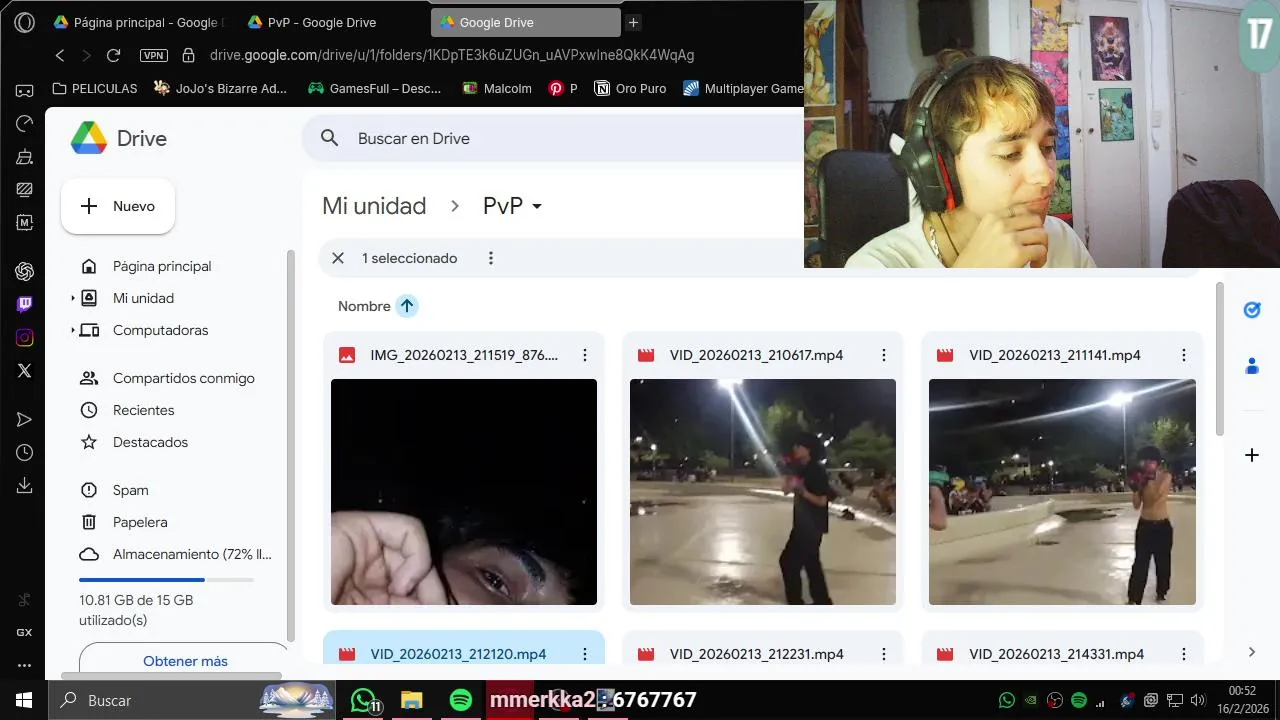Open the Windows Start menu
The image size is (1280, 720).
[24, 700]
